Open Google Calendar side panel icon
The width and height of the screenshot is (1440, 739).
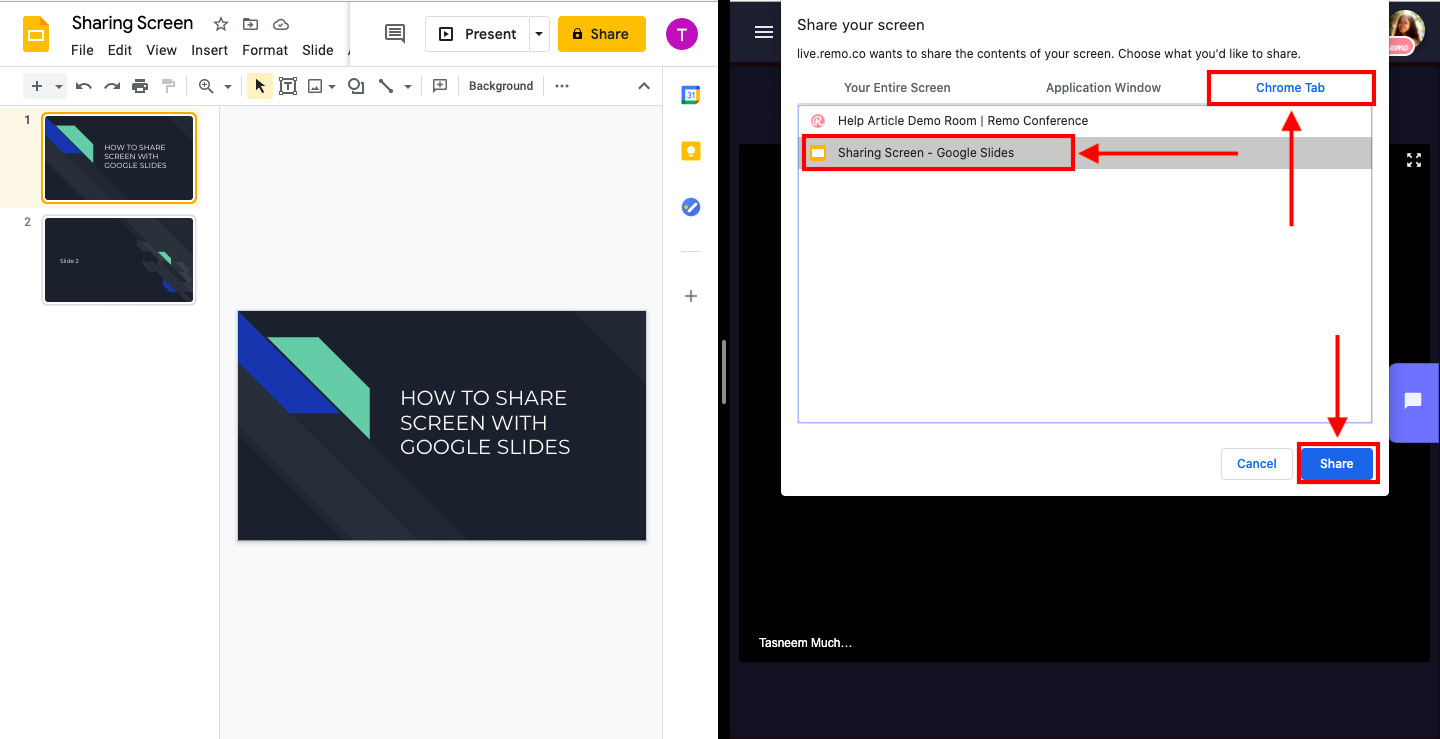coord(690,95)
